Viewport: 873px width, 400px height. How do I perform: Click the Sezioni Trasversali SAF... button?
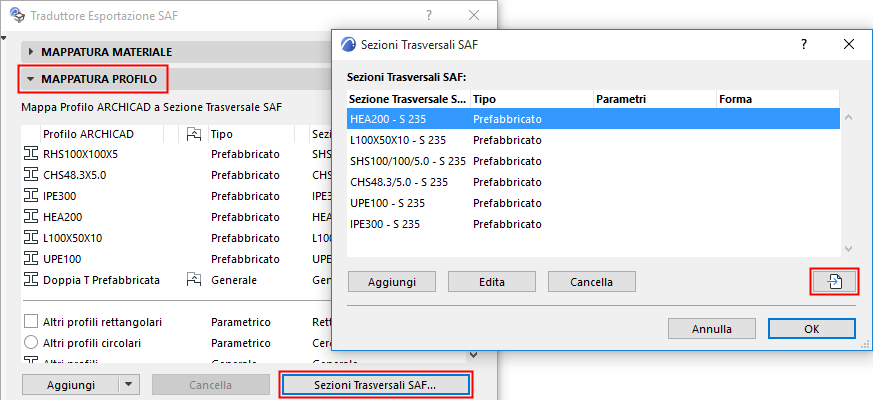point(375,384)
